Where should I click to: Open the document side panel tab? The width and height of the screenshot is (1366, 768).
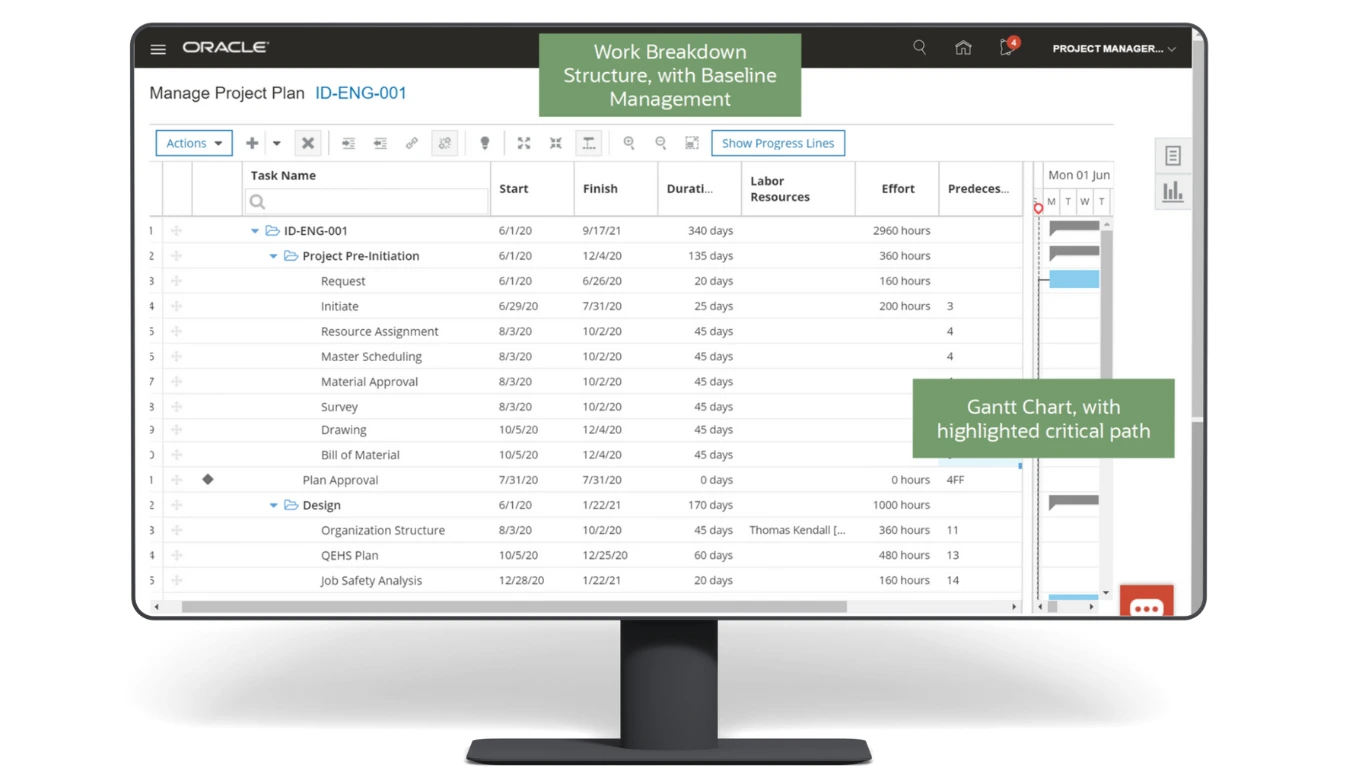pos(1173,156)
